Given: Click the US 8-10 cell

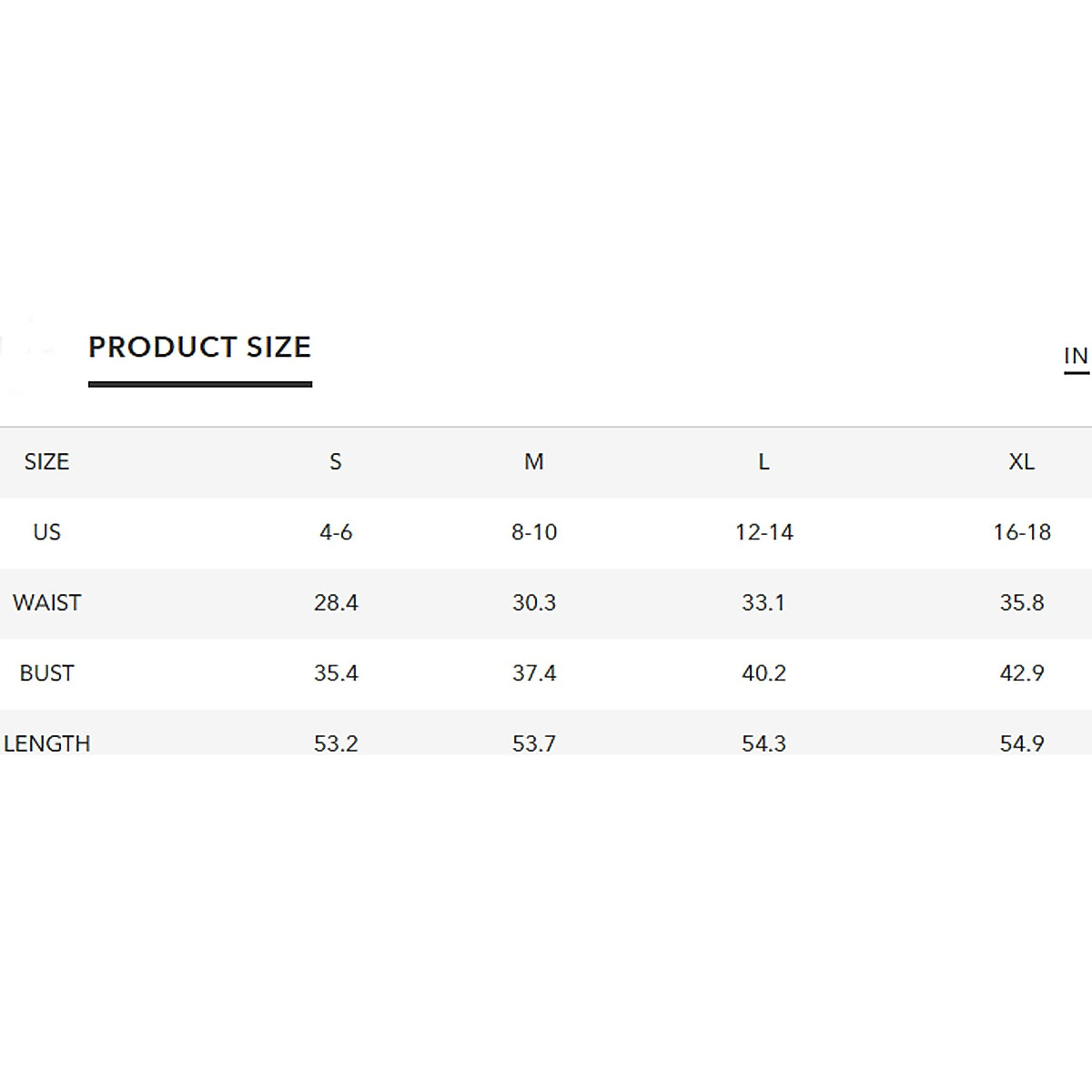Looking at the screenshot, I should 534,532.
